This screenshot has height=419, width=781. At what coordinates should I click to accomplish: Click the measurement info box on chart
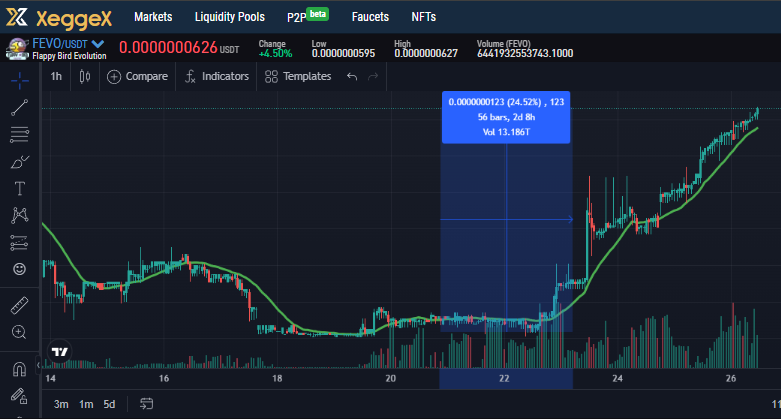point(506,118)
